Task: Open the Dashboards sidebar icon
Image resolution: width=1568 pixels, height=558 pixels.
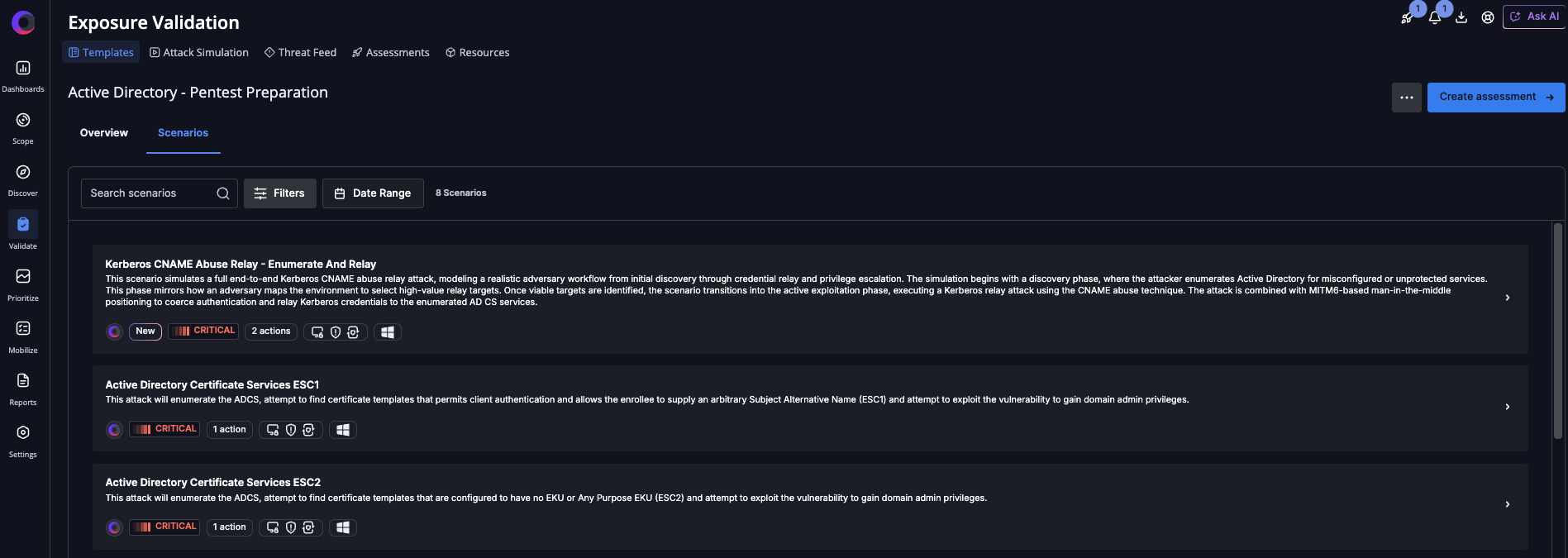Action: 23,69
